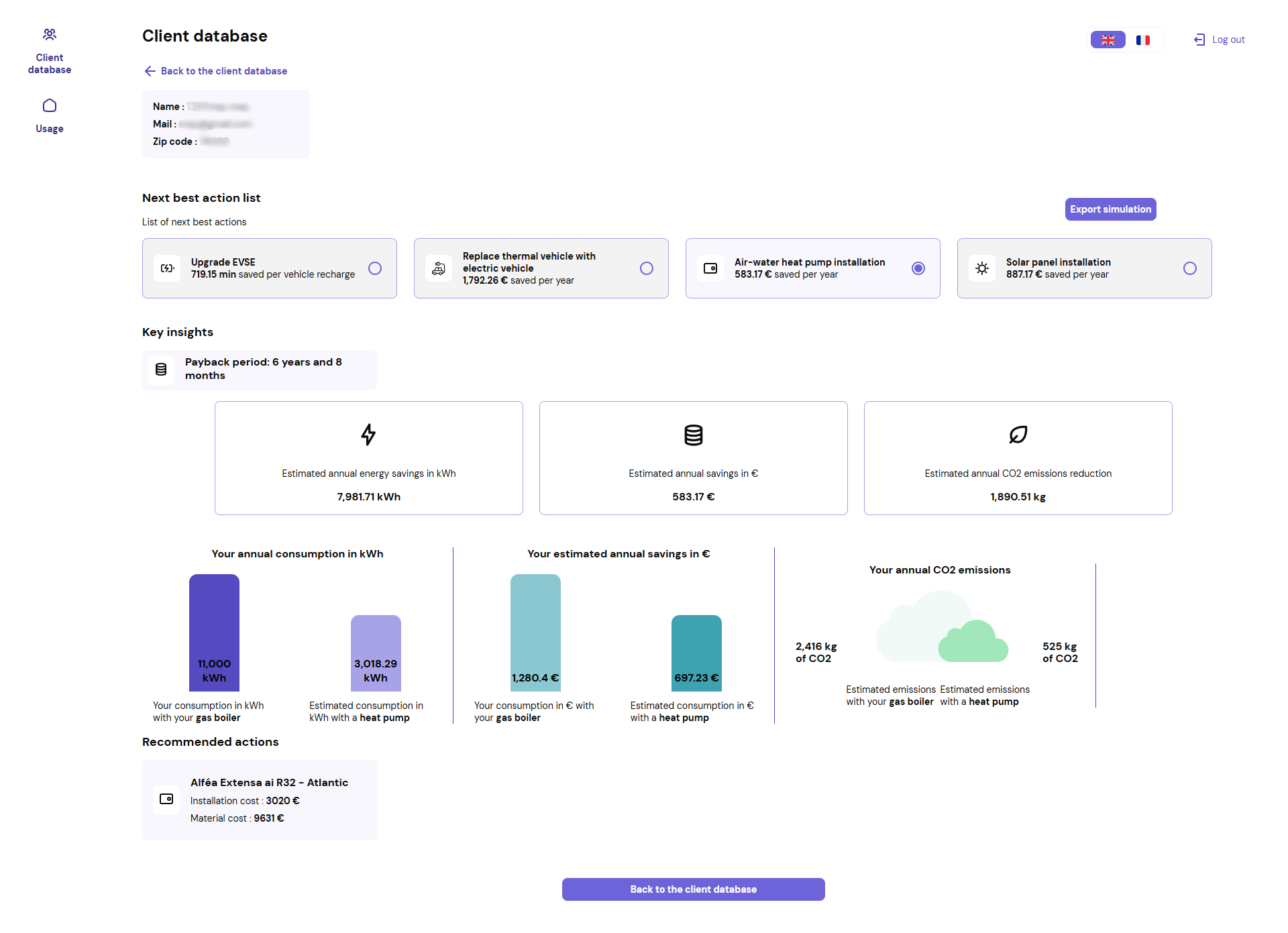Click the heat pump icon in action list

point(710,268)
